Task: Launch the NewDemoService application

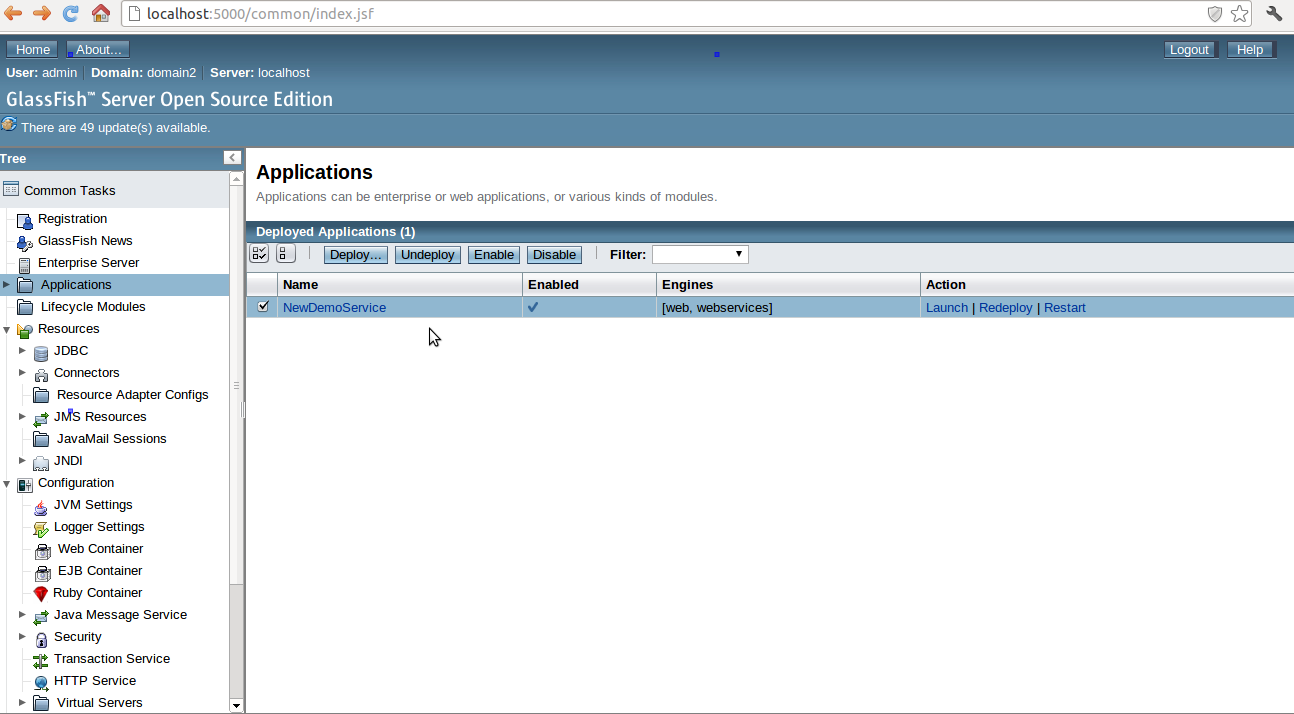Action: (x=946, y=307)
